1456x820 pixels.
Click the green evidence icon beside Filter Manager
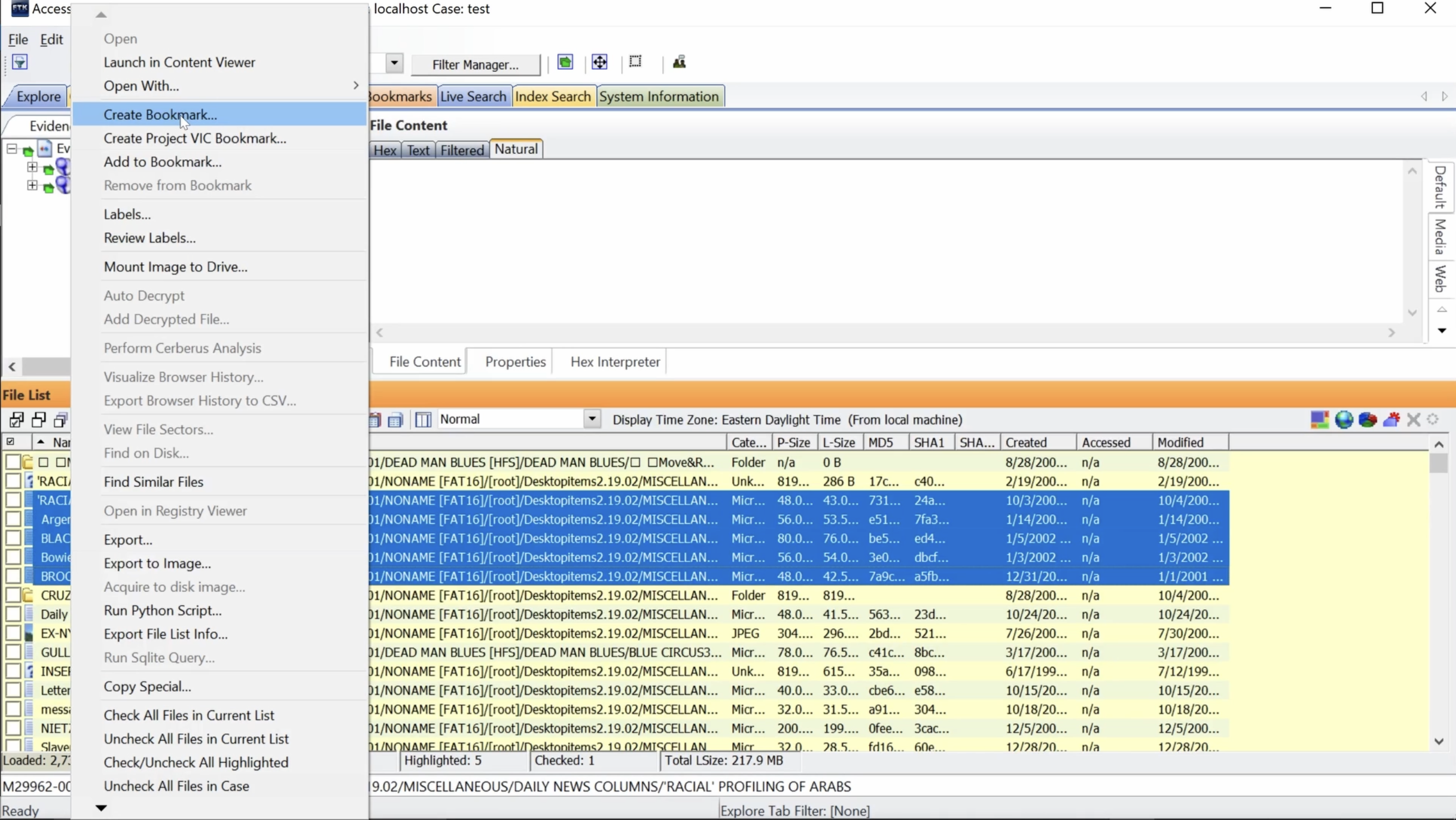(x=565, y=62)
